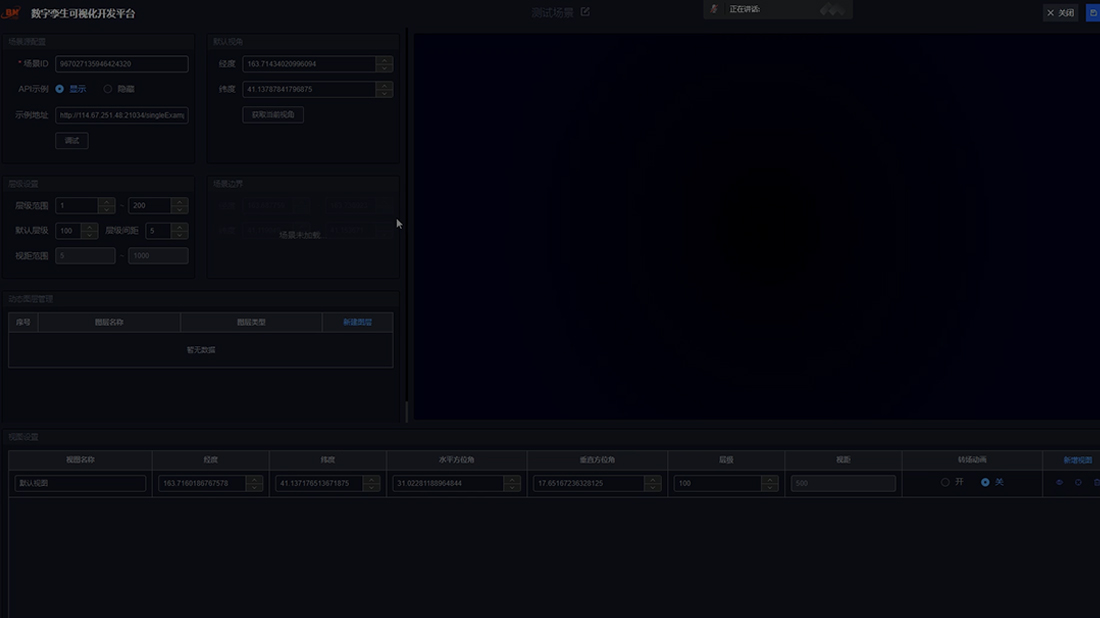Click the second action icon in 默认视图 row
This screenshot has height=618, width=1100.
coord(1078,483)
